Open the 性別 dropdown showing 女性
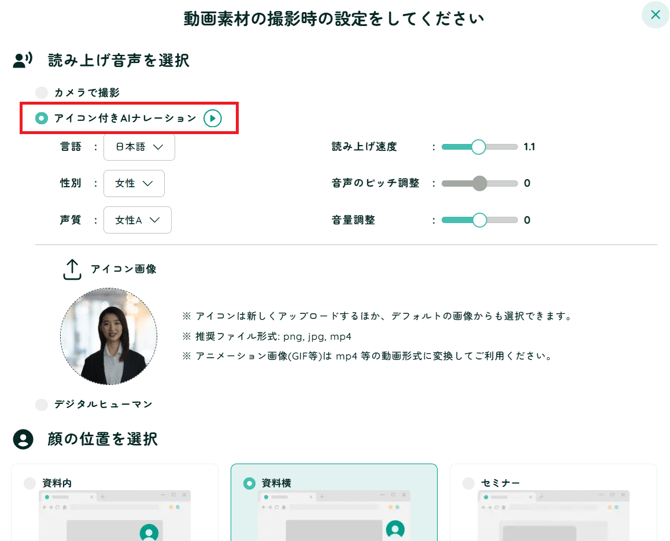The width and height of the screenshot is (670, 541). [134, 183]
